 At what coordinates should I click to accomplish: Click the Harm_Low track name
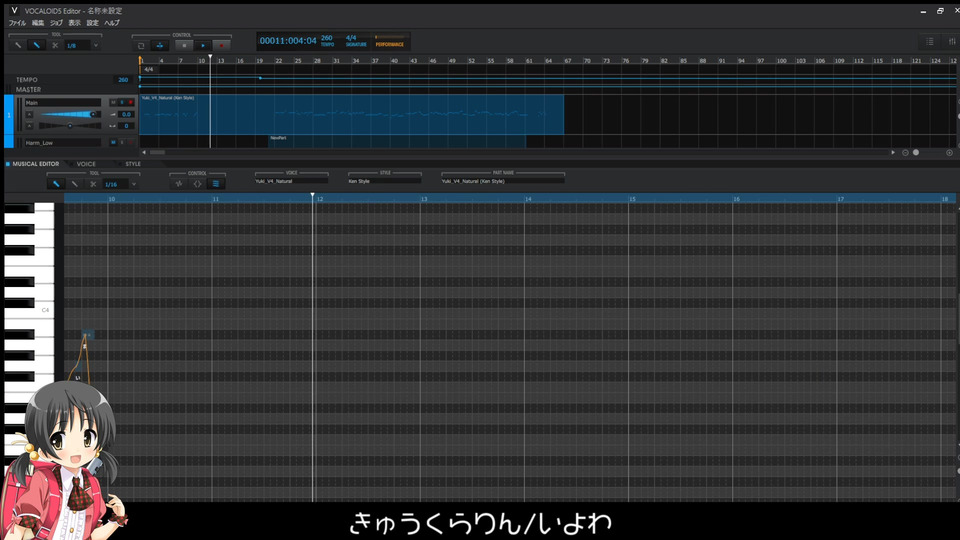tap(62, 143)
